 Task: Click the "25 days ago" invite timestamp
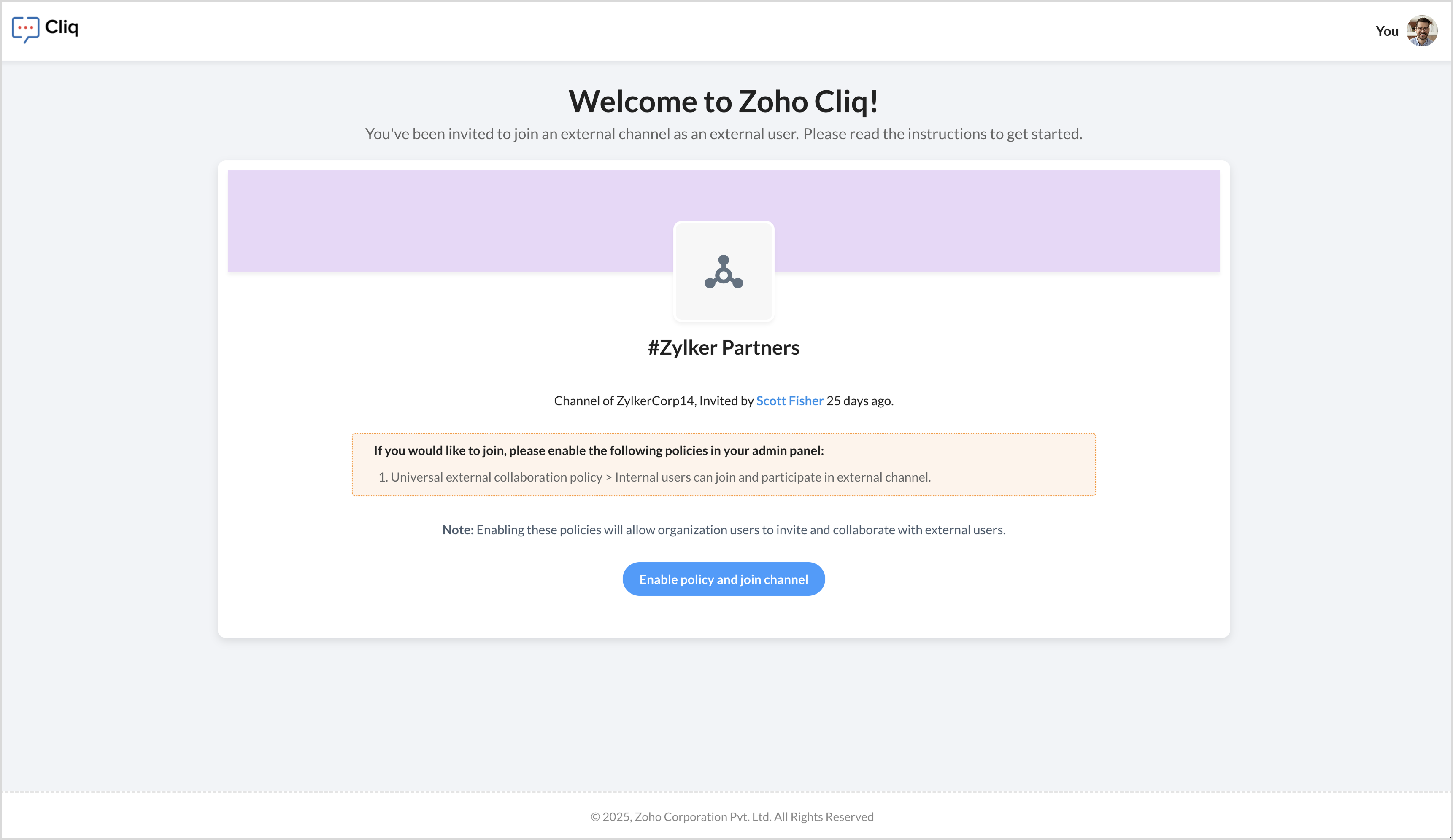(x=860, y=401)
